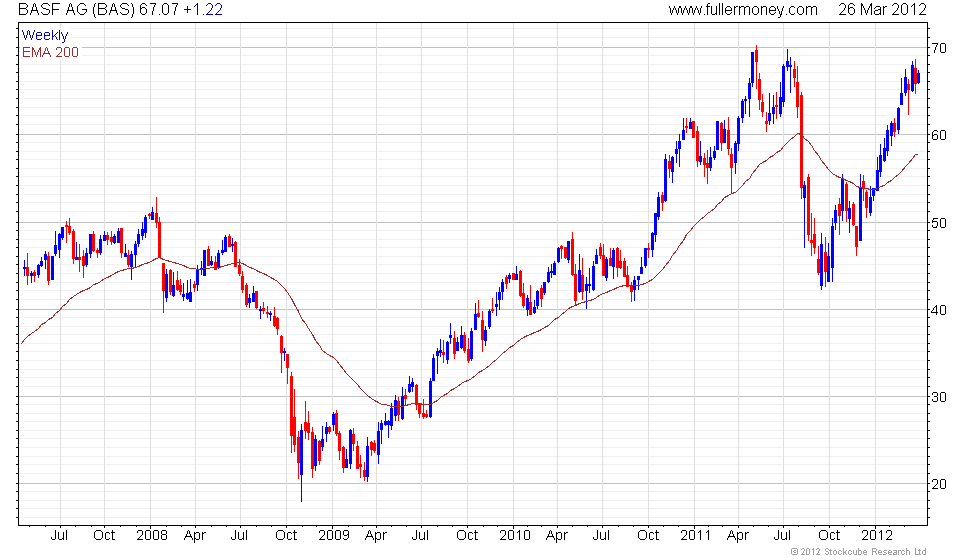Screen dimensions: 980x560
Task: Click the 20 price axis label
Action: point(939,484)
